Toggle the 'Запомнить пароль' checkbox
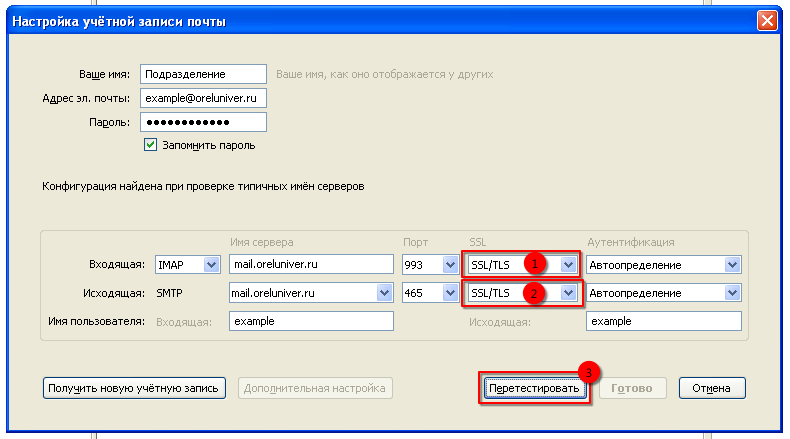 click(151, 145)
